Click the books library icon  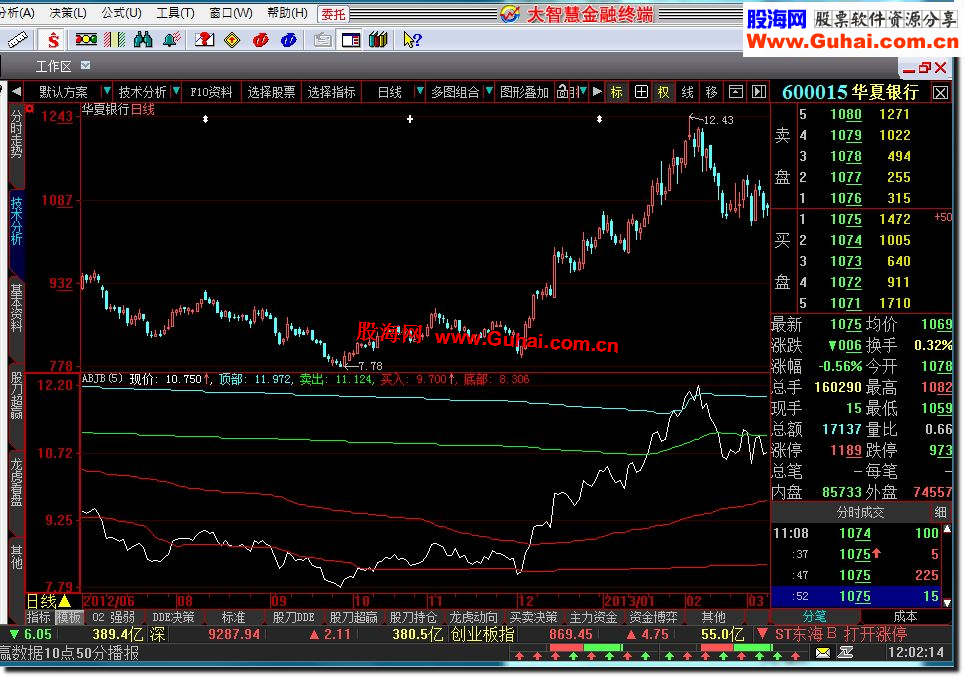click(x=378, y=40)
